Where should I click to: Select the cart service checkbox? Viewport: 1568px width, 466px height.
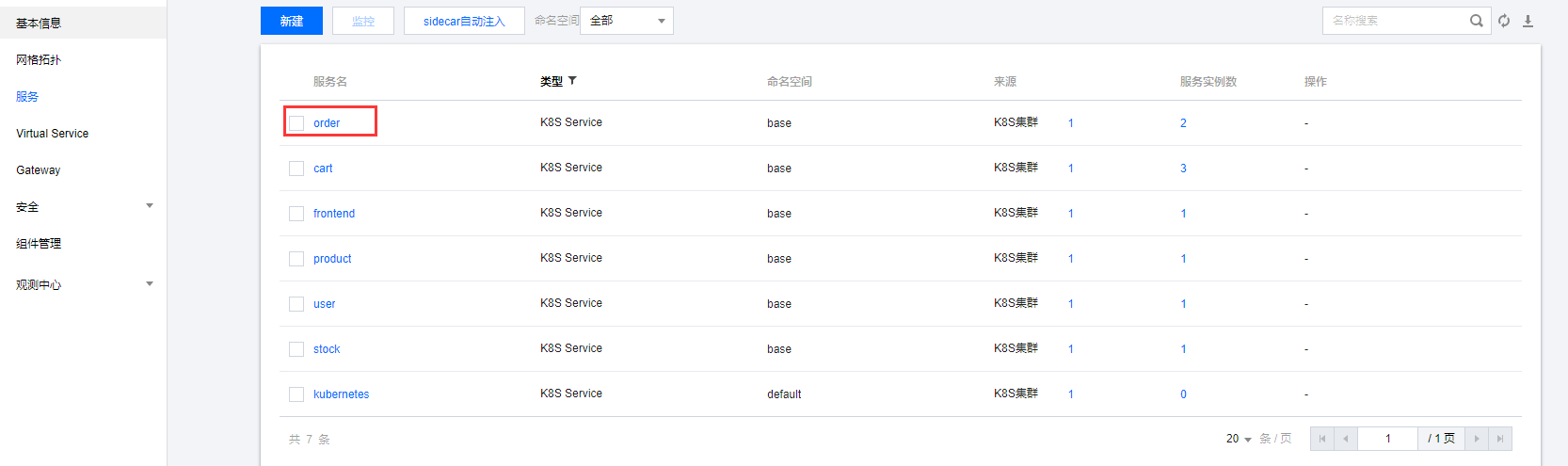tap(296, 169)
